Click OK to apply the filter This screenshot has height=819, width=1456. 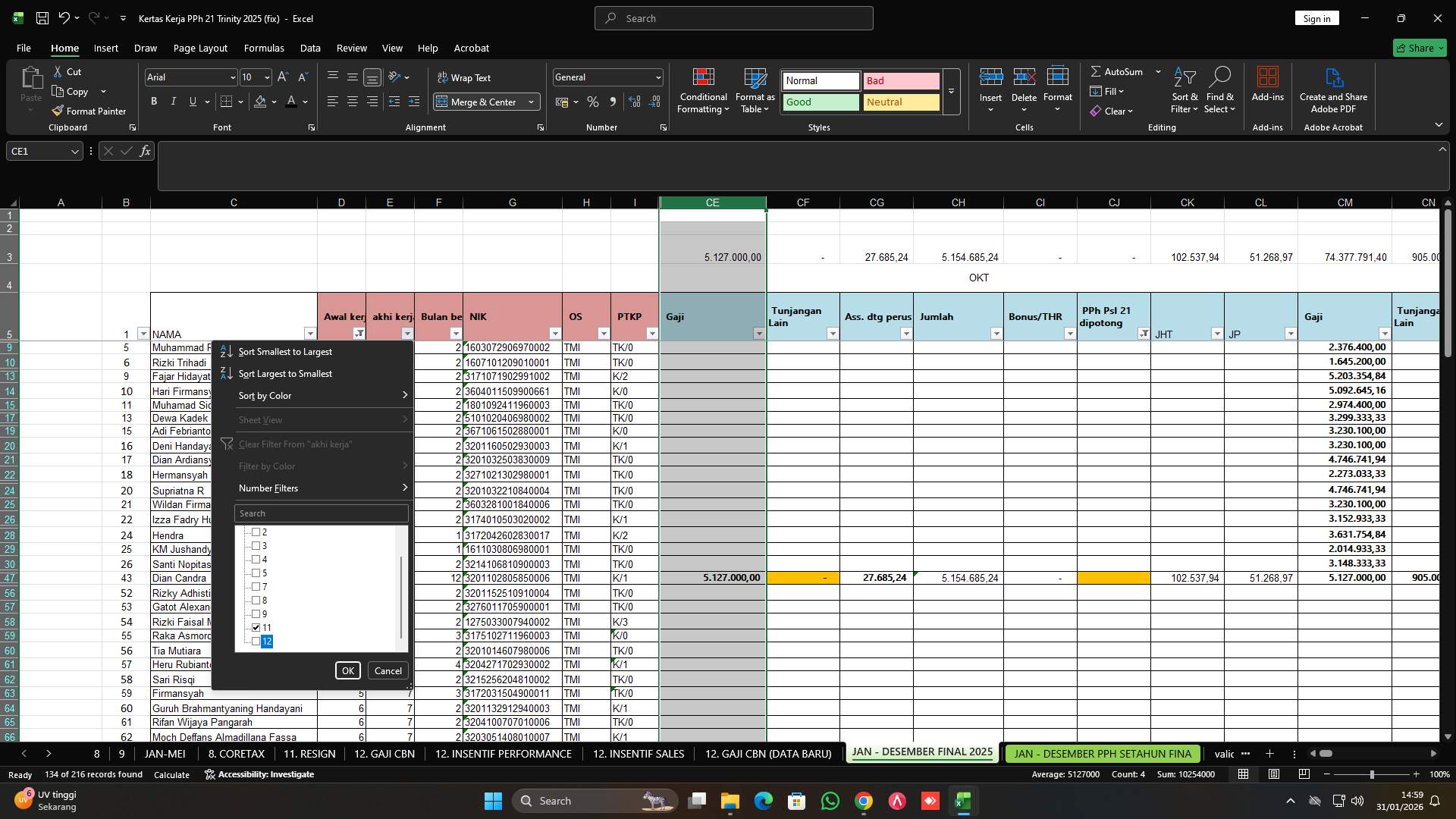click(x=348, y=670)
